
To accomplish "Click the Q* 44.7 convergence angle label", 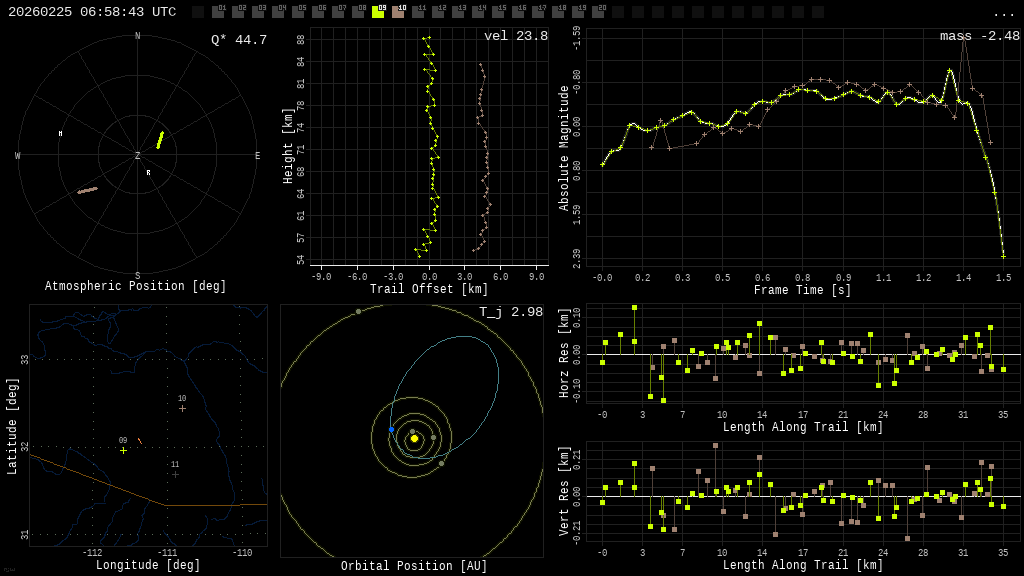I will point(238,40).
